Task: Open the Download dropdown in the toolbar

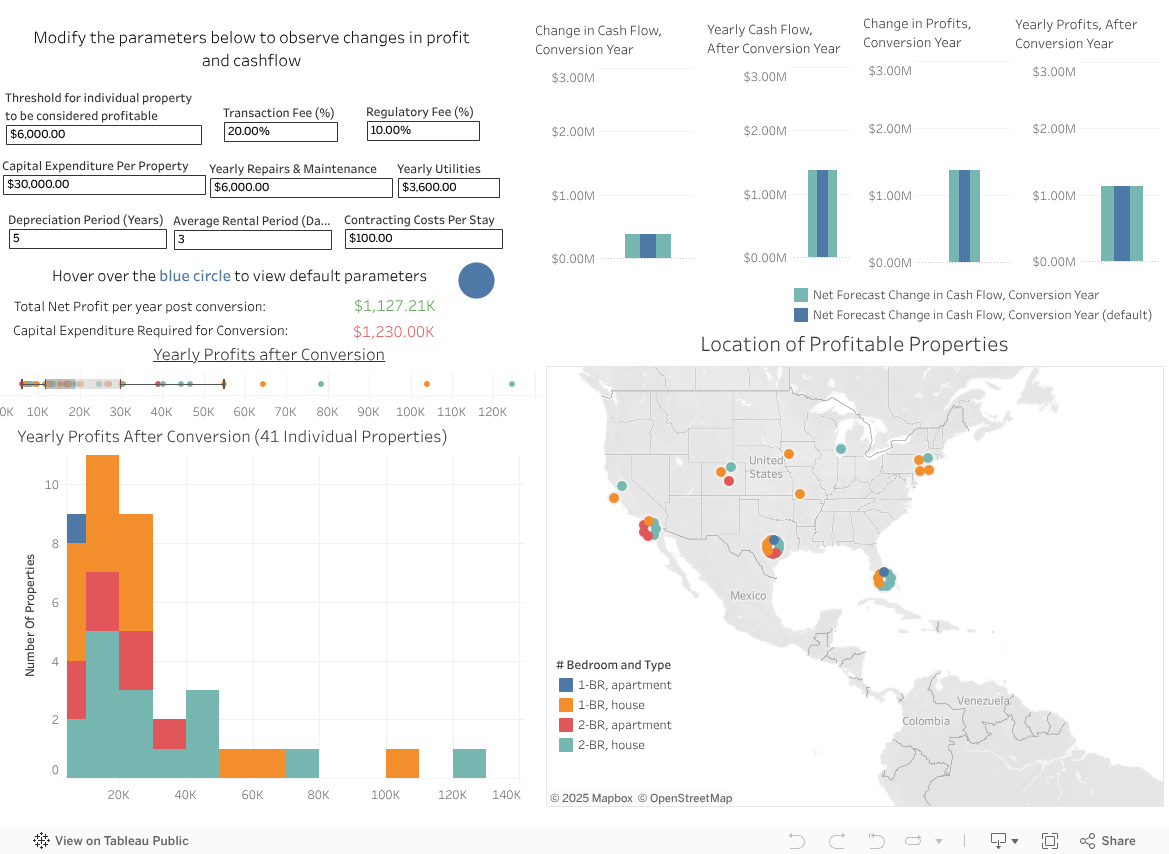Action: coord(1003,841)
